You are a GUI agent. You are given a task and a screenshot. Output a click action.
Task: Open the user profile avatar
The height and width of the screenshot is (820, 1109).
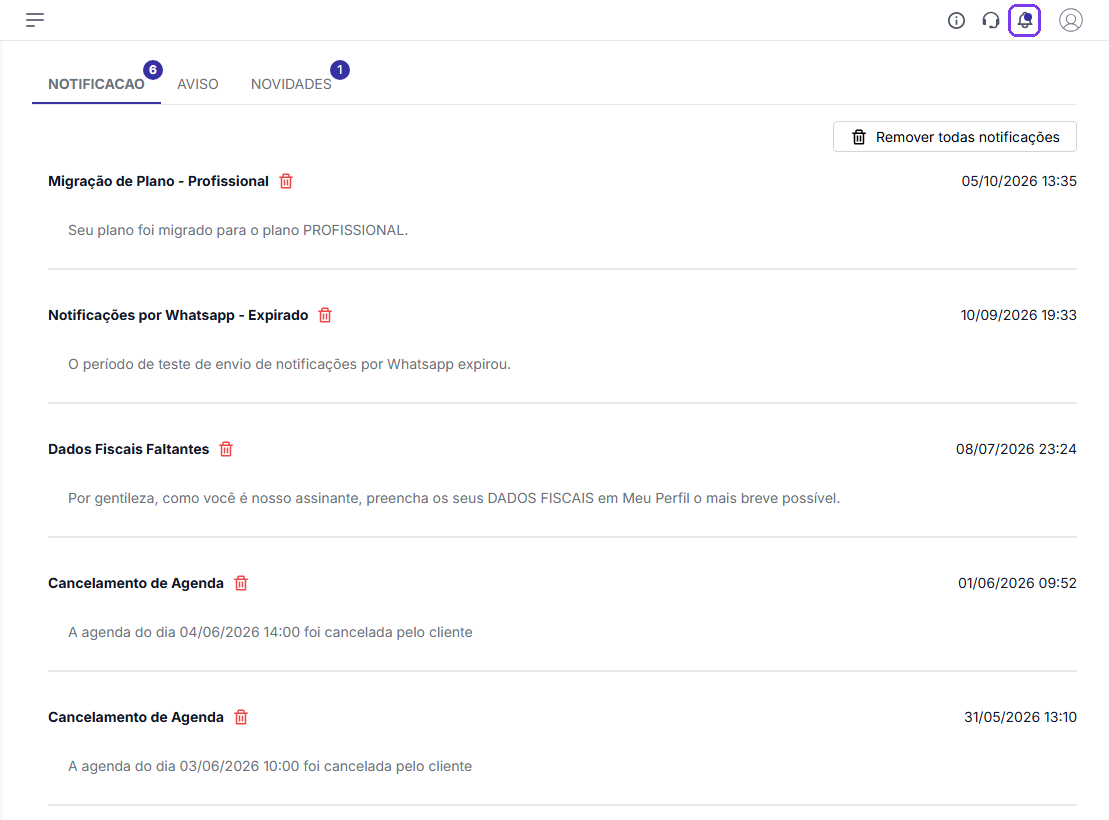[x=1071, y=20]
